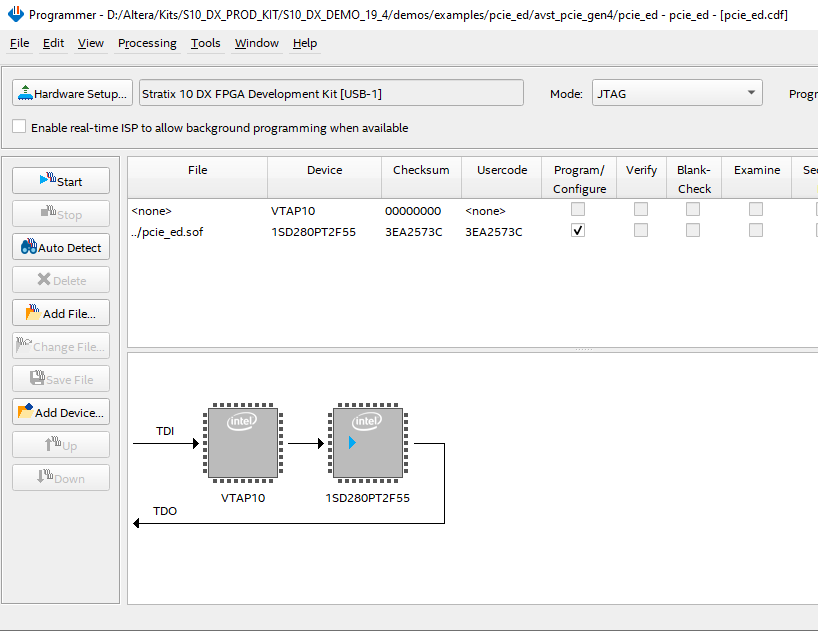Click the Programmer app icon in title bar
This screenshot has width=818, height=631.
click(16, 14)
